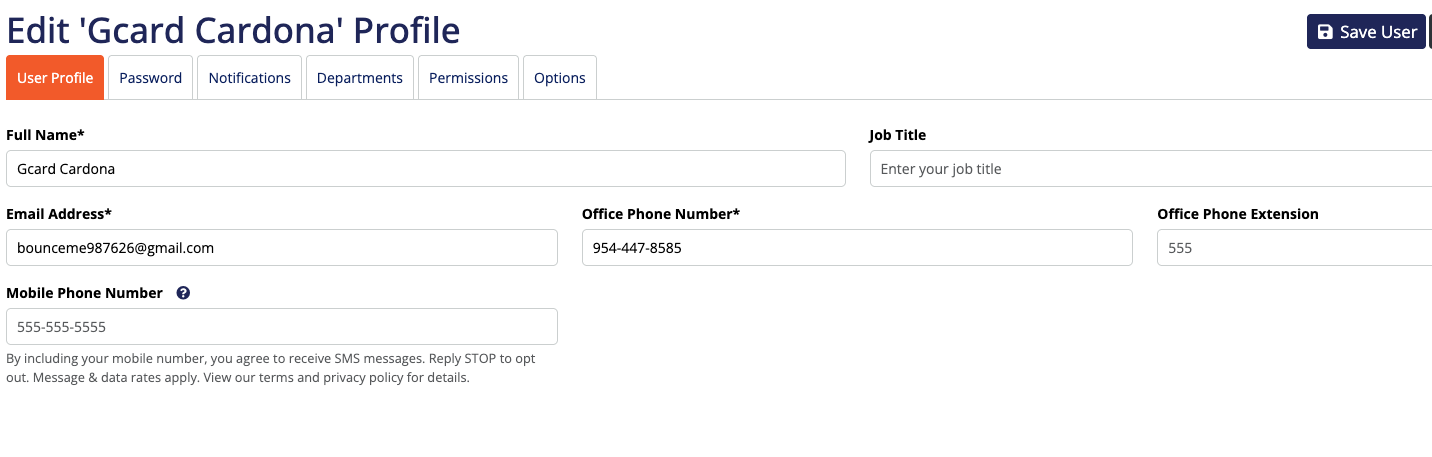
Task: Open the Permissions tab
Action: (469, 78)
